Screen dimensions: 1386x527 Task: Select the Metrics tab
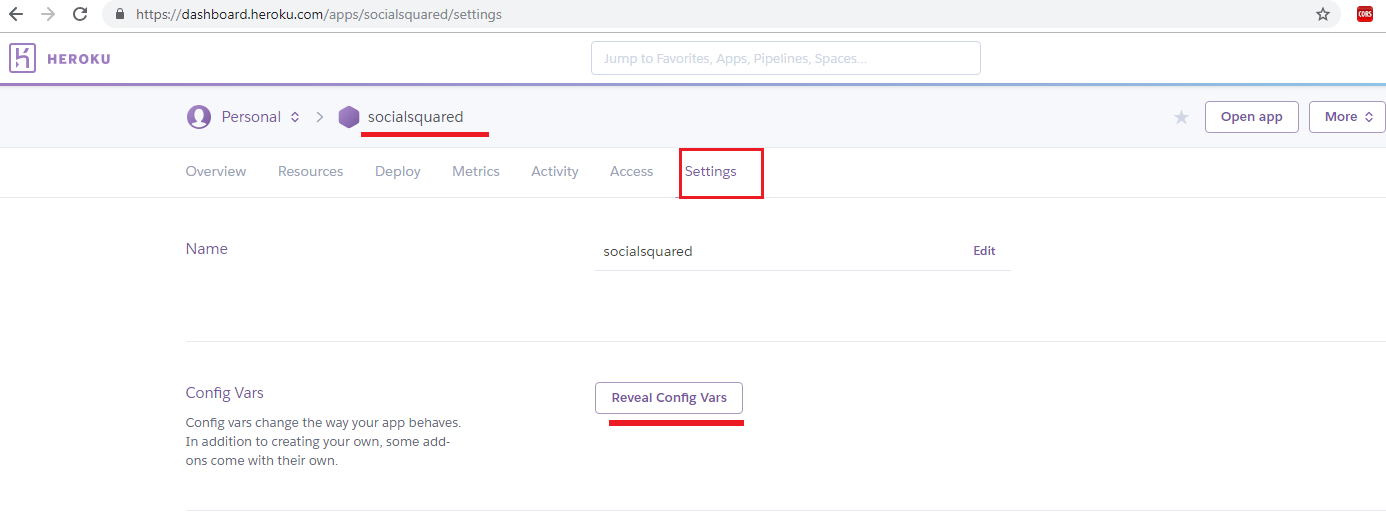coord(476,172)
